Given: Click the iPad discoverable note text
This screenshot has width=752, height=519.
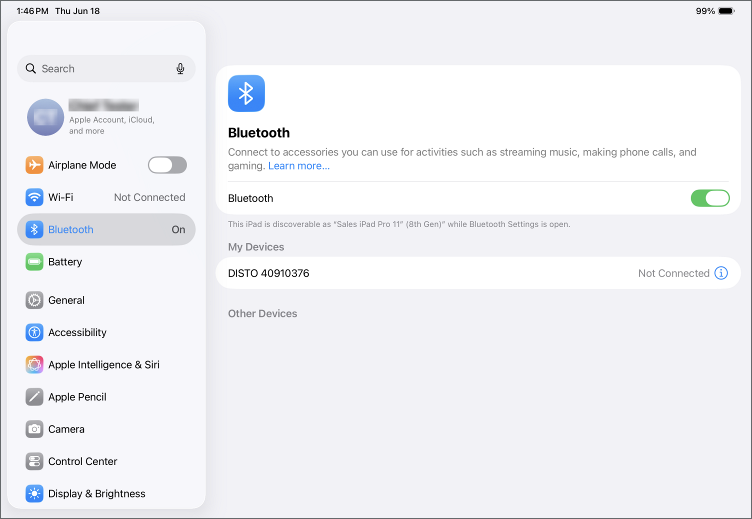Looking at the screenshot, I should 399,224.
